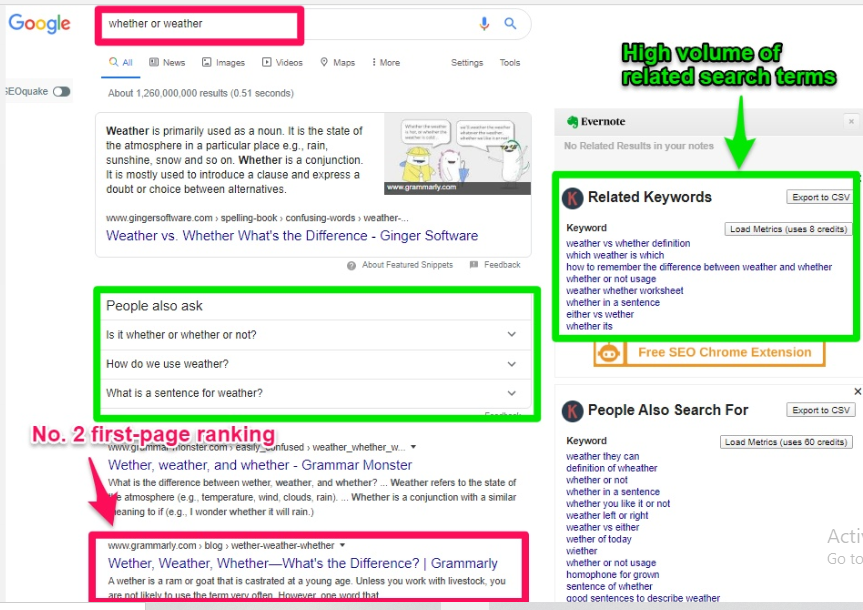This screenshot has width=863, height=610.
Task: Open Grammar Monster wether, weather result
Action: click(x=260, y=465)
